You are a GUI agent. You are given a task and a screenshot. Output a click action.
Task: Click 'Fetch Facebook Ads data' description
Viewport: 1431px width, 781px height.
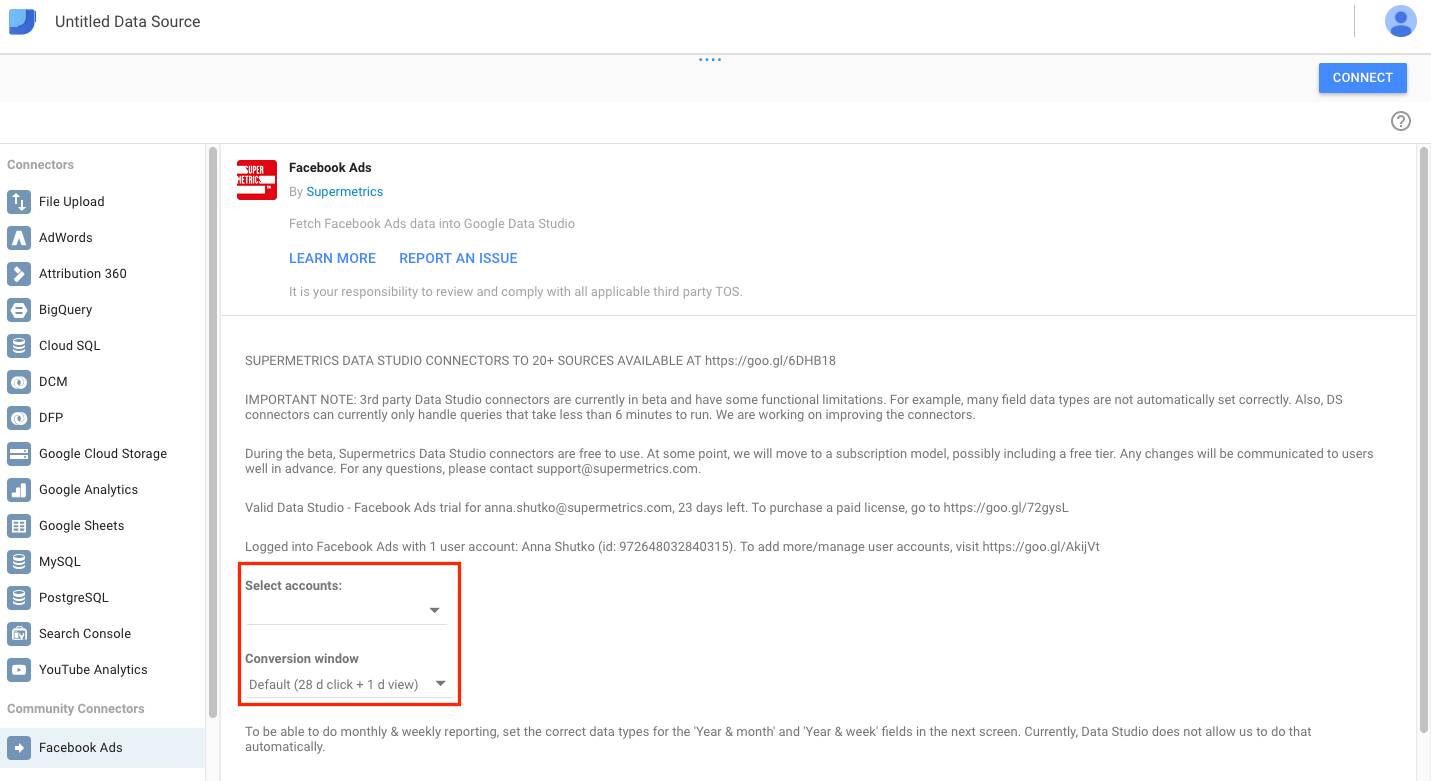(432, 224)
